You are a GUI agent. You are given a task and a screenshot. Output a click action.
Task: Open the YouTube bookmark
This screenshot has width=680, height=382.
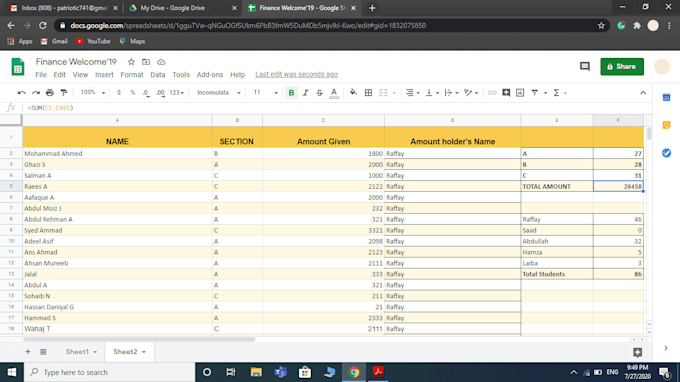coord(93,41)
